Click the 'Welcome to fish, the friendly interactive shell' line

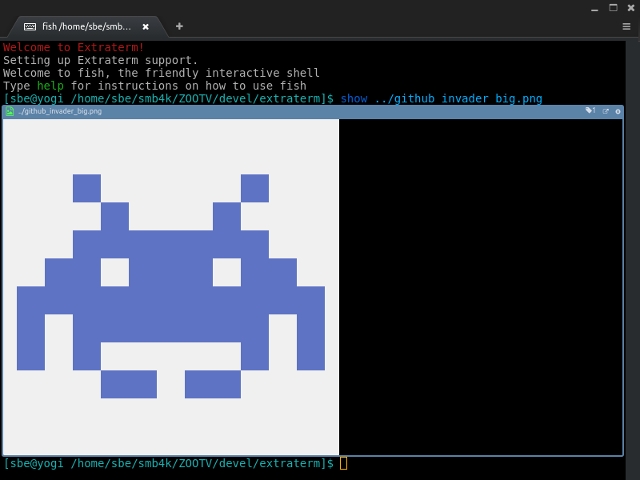pyautogui.click(x=161, y=73)
